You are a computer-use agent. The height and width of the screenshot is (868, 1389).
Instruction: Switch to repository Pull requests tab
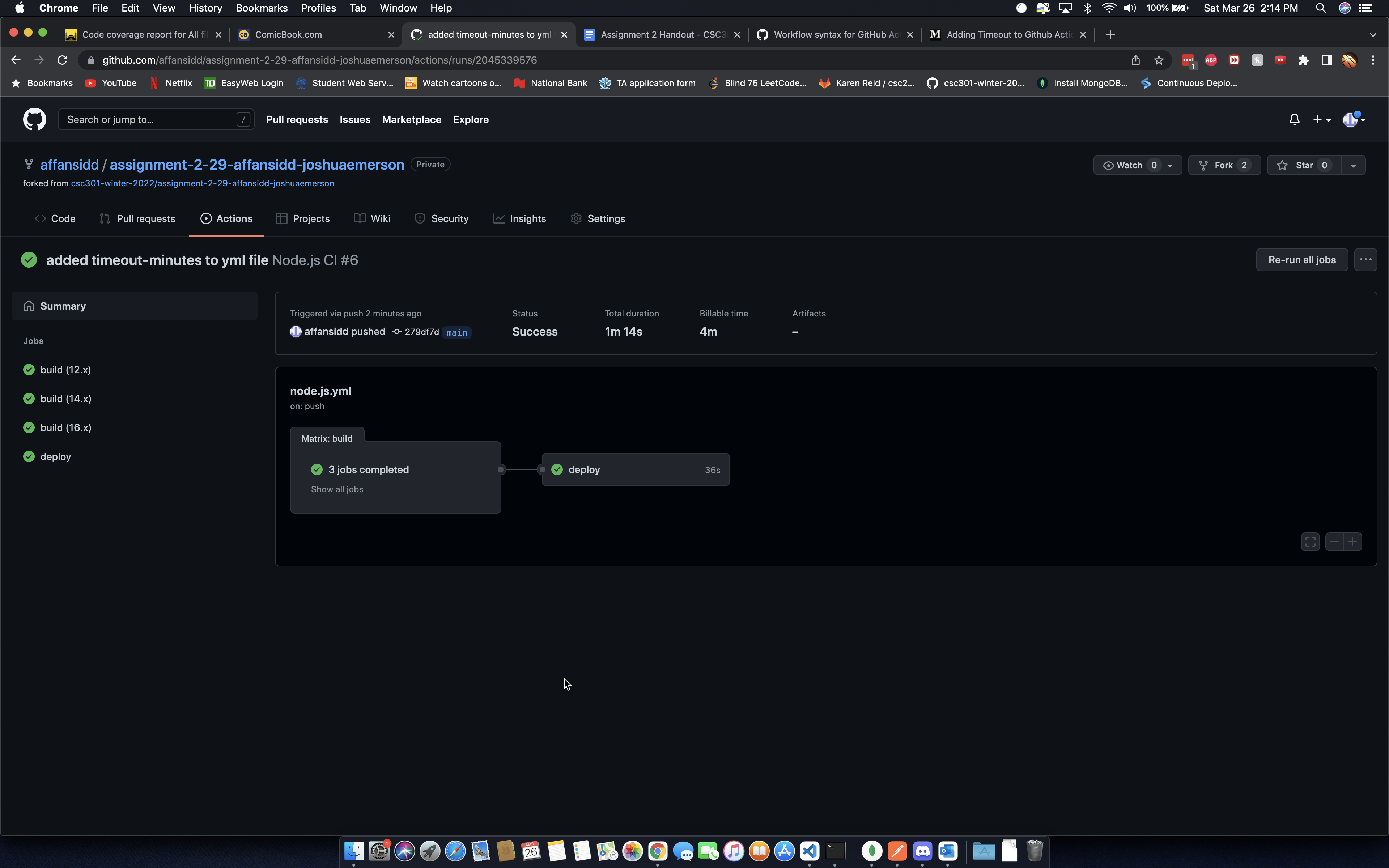[x=137, y=219]
